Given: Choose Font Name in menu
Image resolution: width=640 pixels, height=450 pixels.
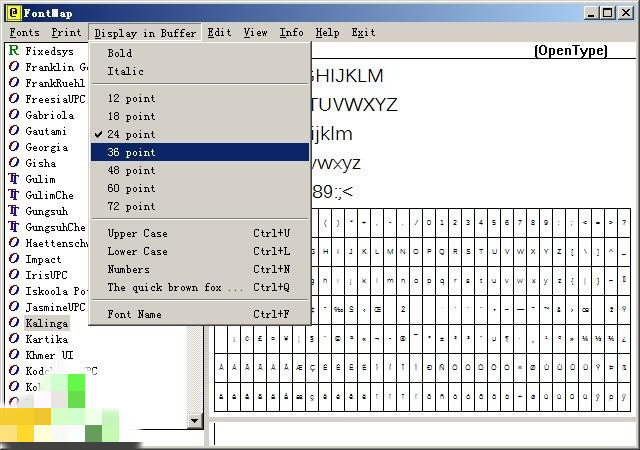Looking at the screenshot, I should 200,314.
